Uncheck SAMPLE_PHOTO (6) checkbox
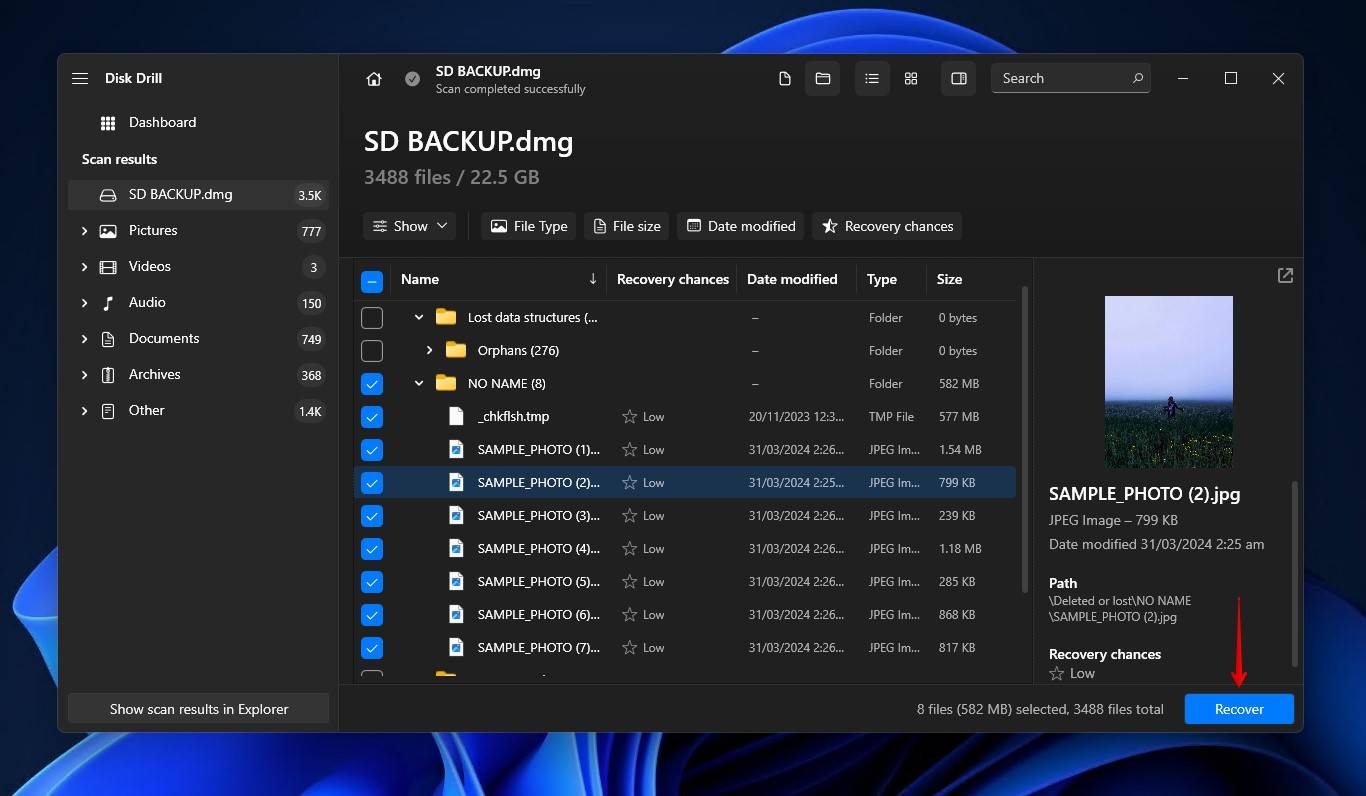This screenshot has width=1366, height=796. 371,615
